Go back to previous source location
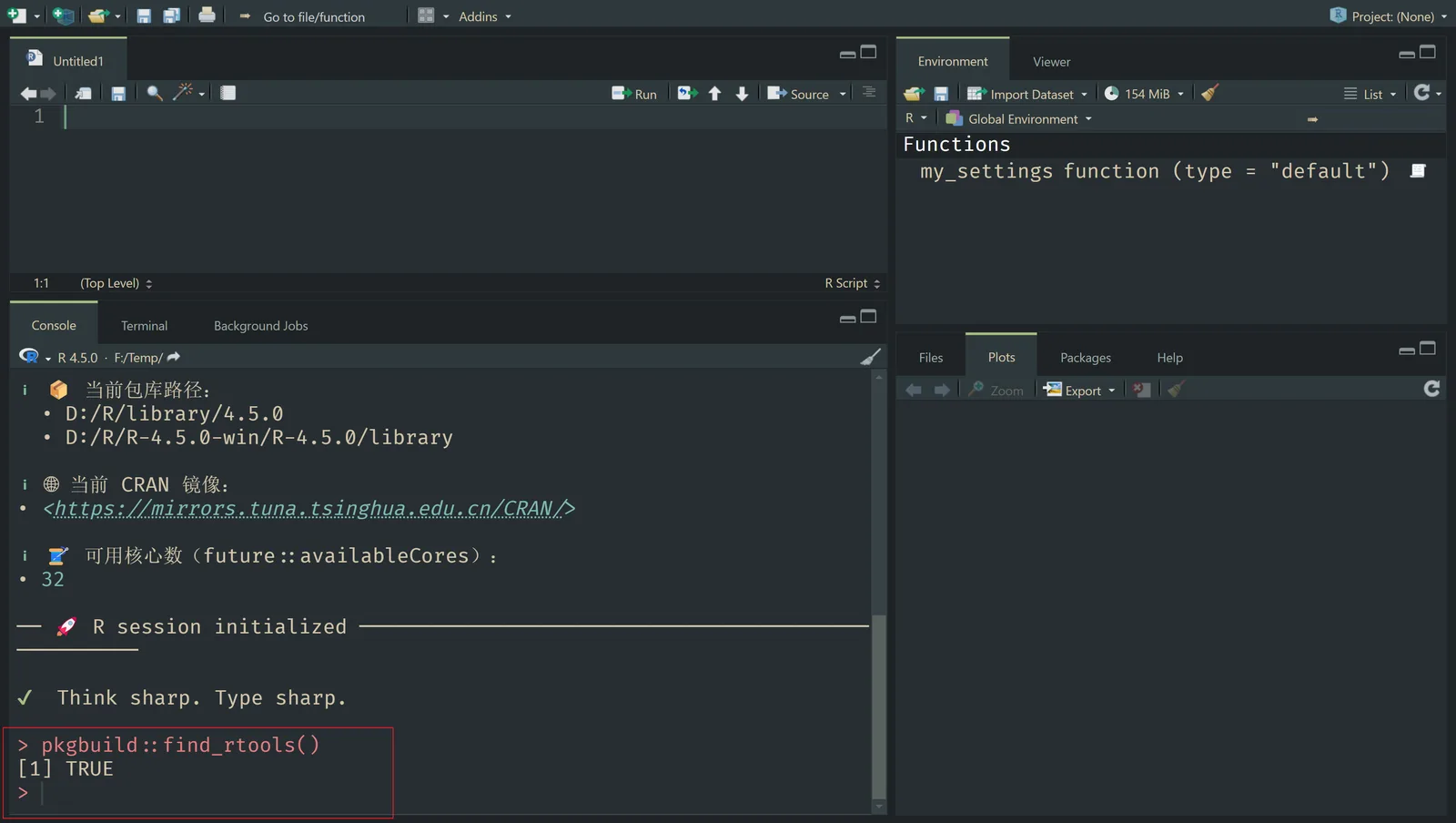This screenshot has width=1456, height=823. pyautogui.click(x=28, y=93)
